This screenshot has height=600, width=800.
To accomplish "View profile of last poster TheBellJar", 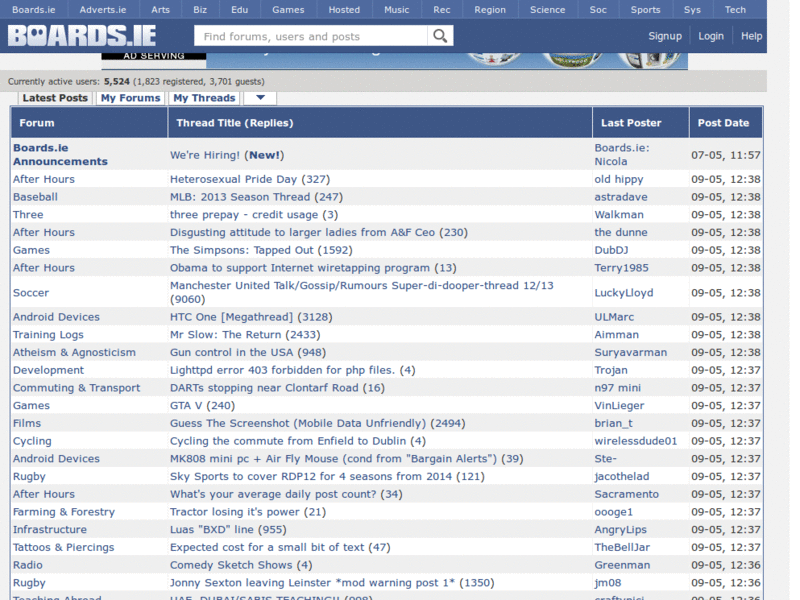I will [x=622, y=547].
